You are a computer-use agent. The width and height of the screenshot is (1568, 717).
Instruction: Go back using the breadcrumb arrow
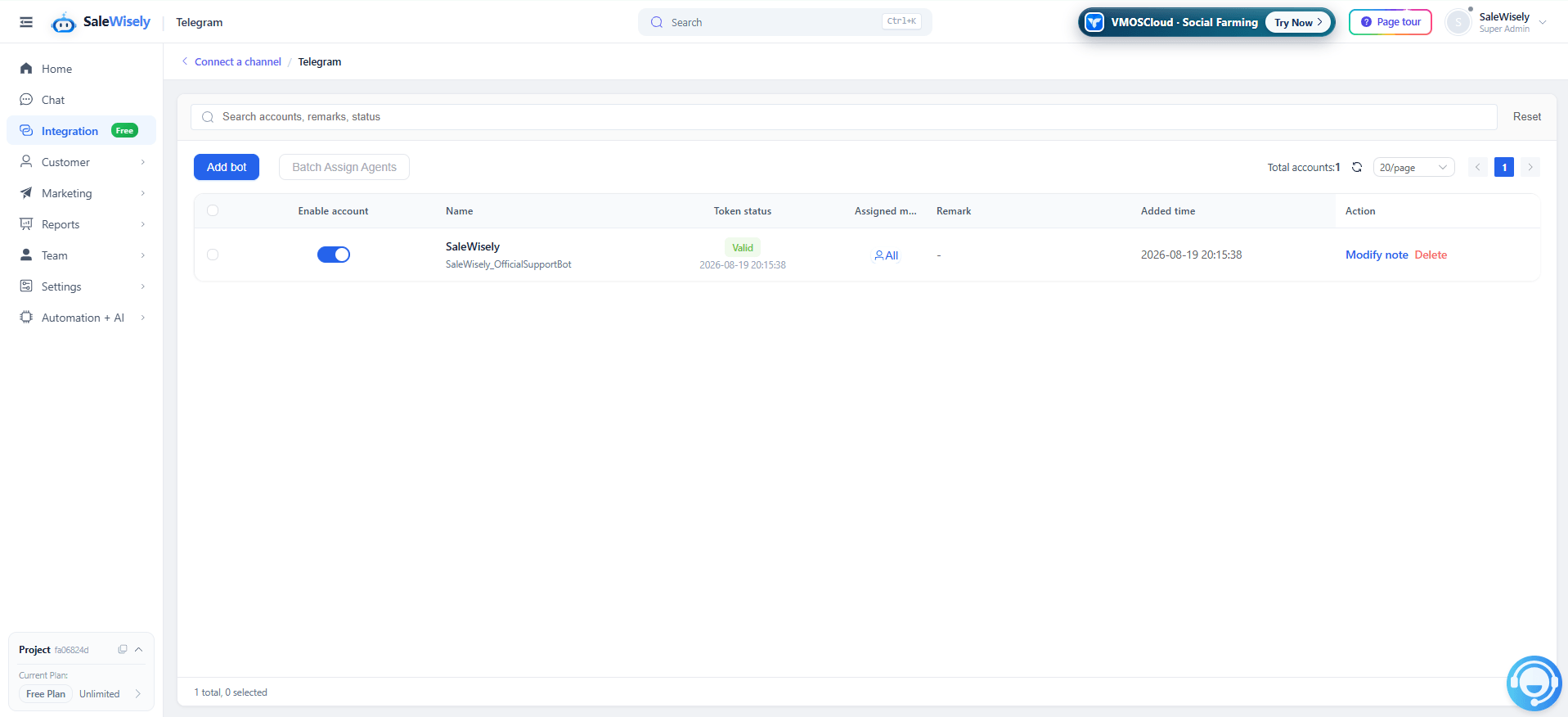[185, 61]
